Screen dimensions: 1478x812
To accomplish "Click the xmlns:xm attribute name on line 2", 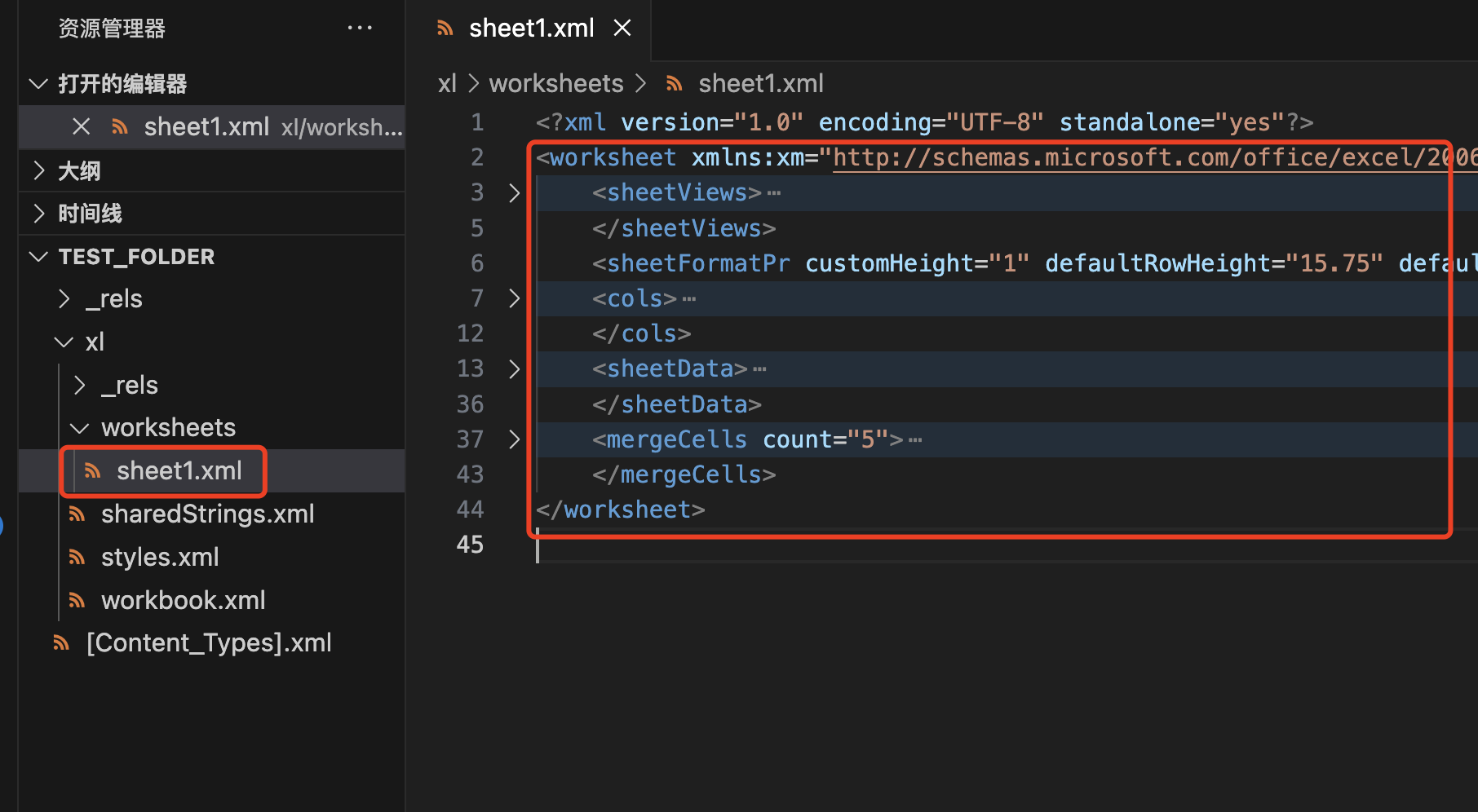I will coord(748,157).
